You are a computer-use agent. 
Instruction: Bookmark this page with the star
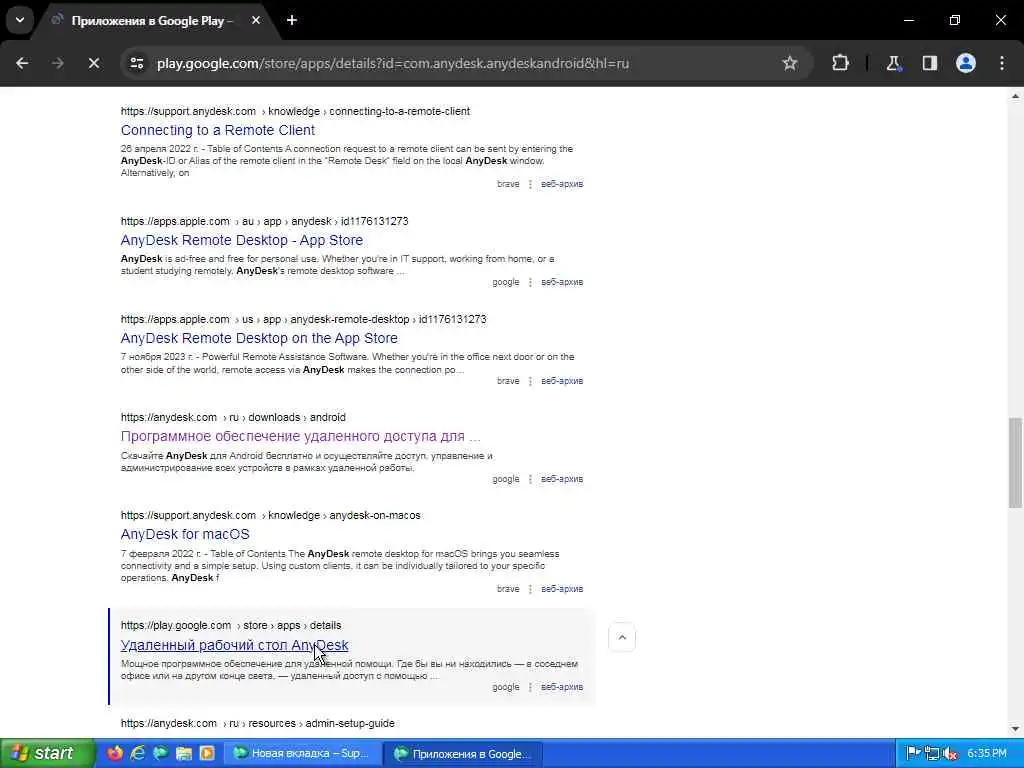pyautogui.click(x=790, y=63)
